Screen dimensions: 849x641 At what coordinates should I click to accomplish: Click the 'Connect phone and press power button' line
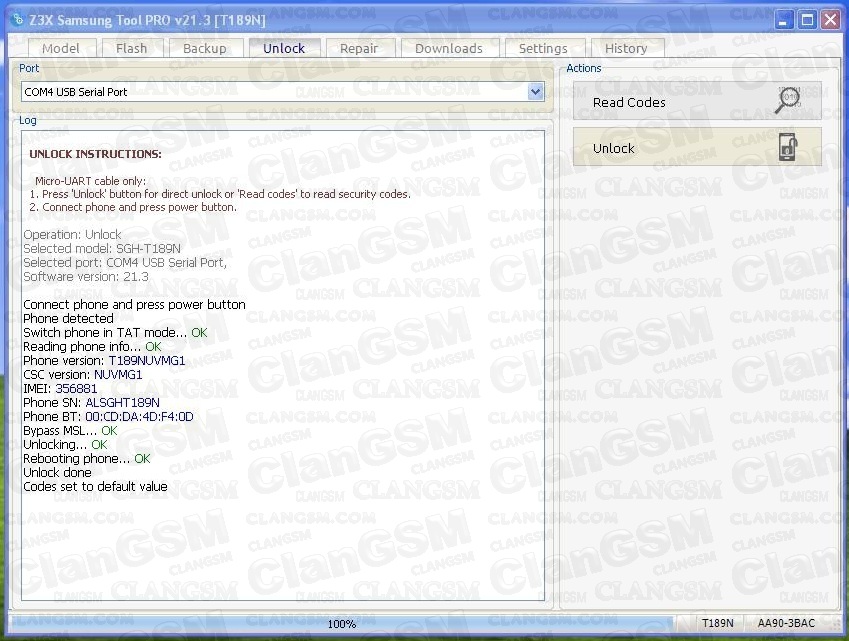(134, 304)
